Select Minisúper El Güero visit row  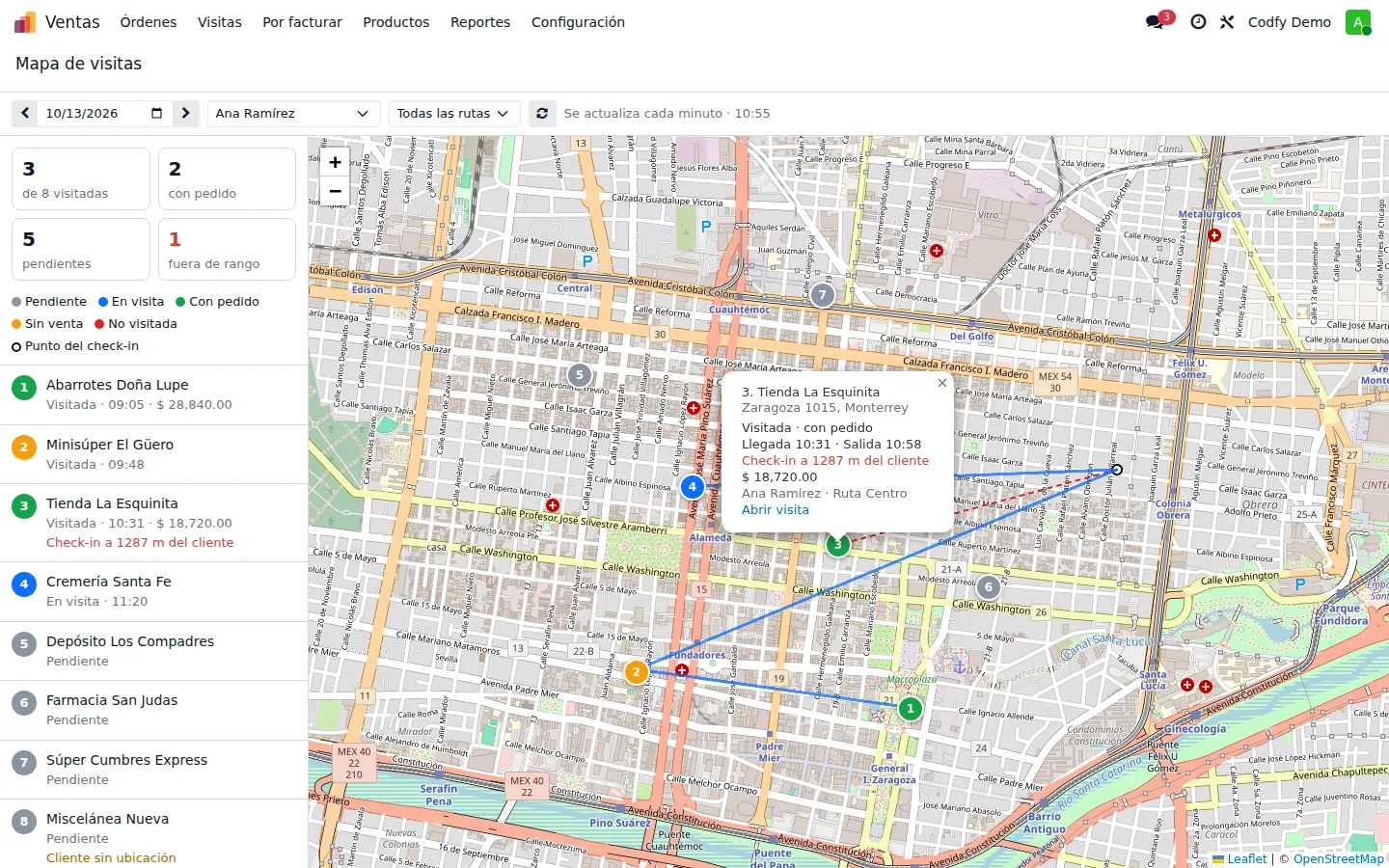tap(154, 454)
